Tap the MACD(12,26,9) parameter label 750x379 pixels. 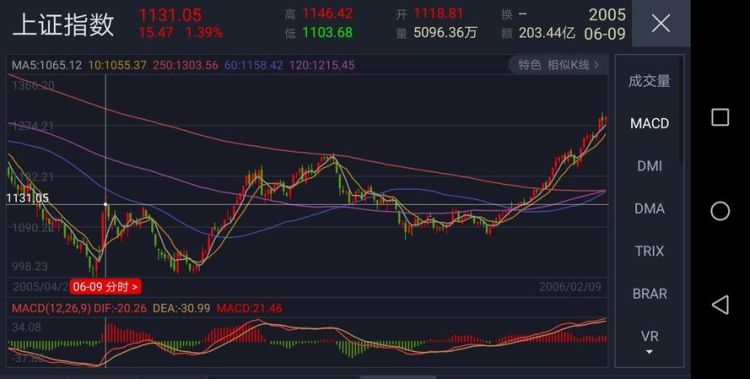(x=51, y=308)
